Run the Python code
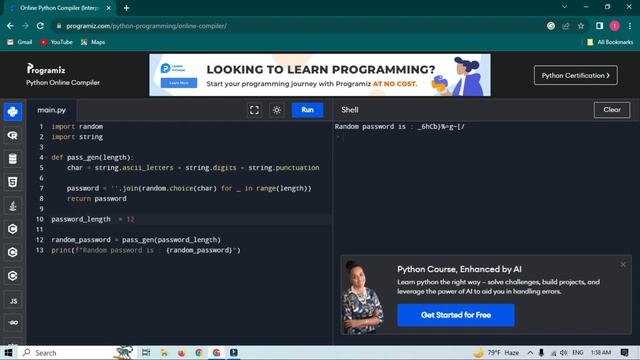 [307, 110]
